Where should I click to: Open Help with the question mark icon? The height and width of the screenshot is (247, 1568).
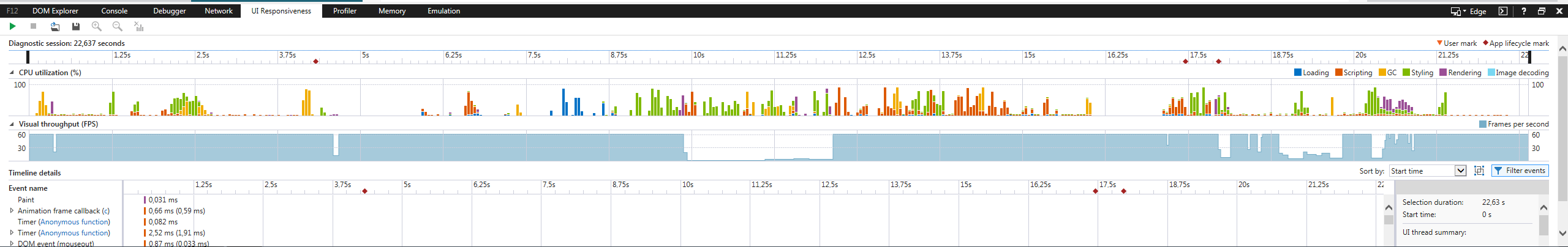point(1524,11)
